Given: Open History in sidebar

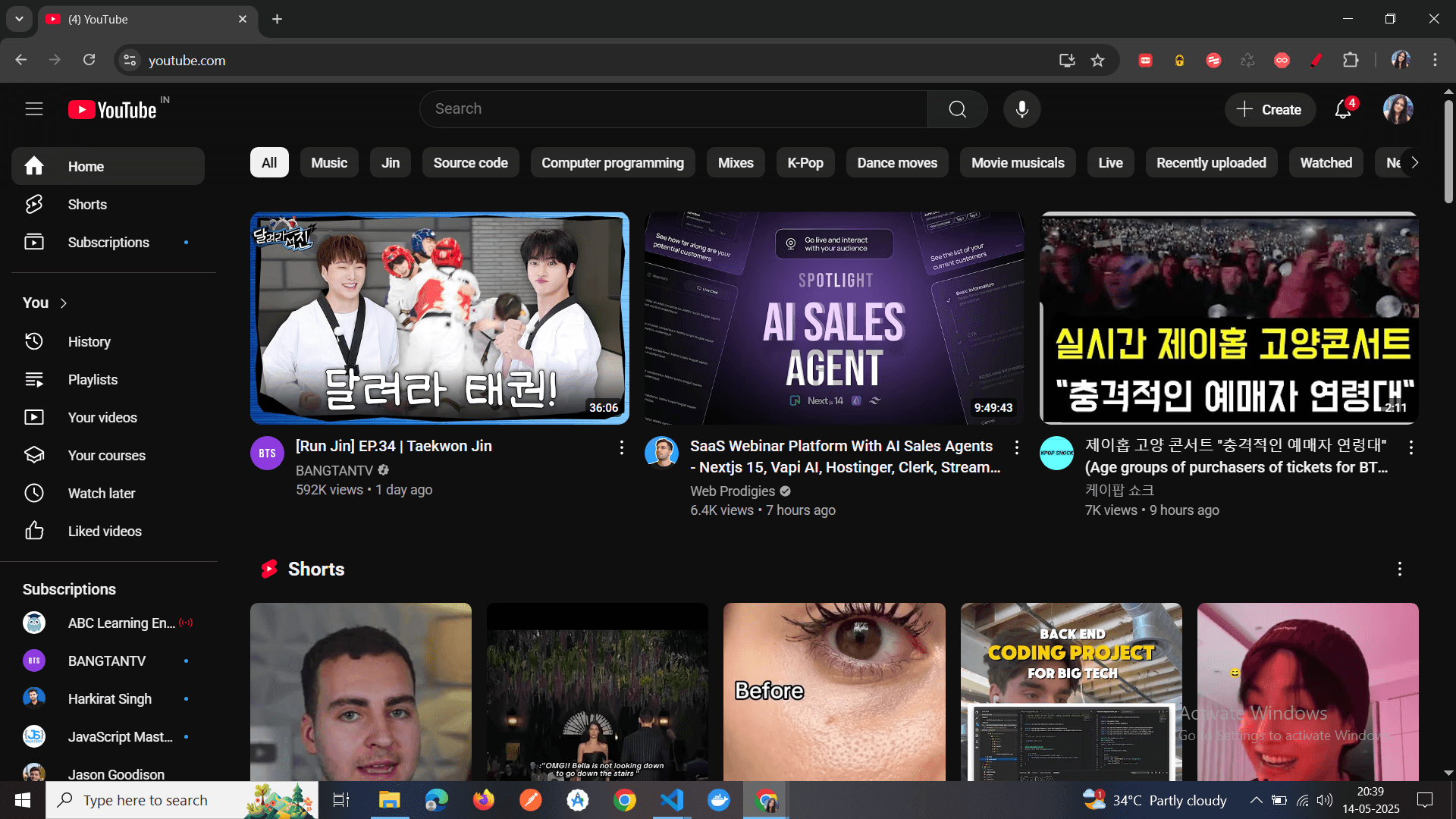Looking at the screenshot, I should [89, 342].
